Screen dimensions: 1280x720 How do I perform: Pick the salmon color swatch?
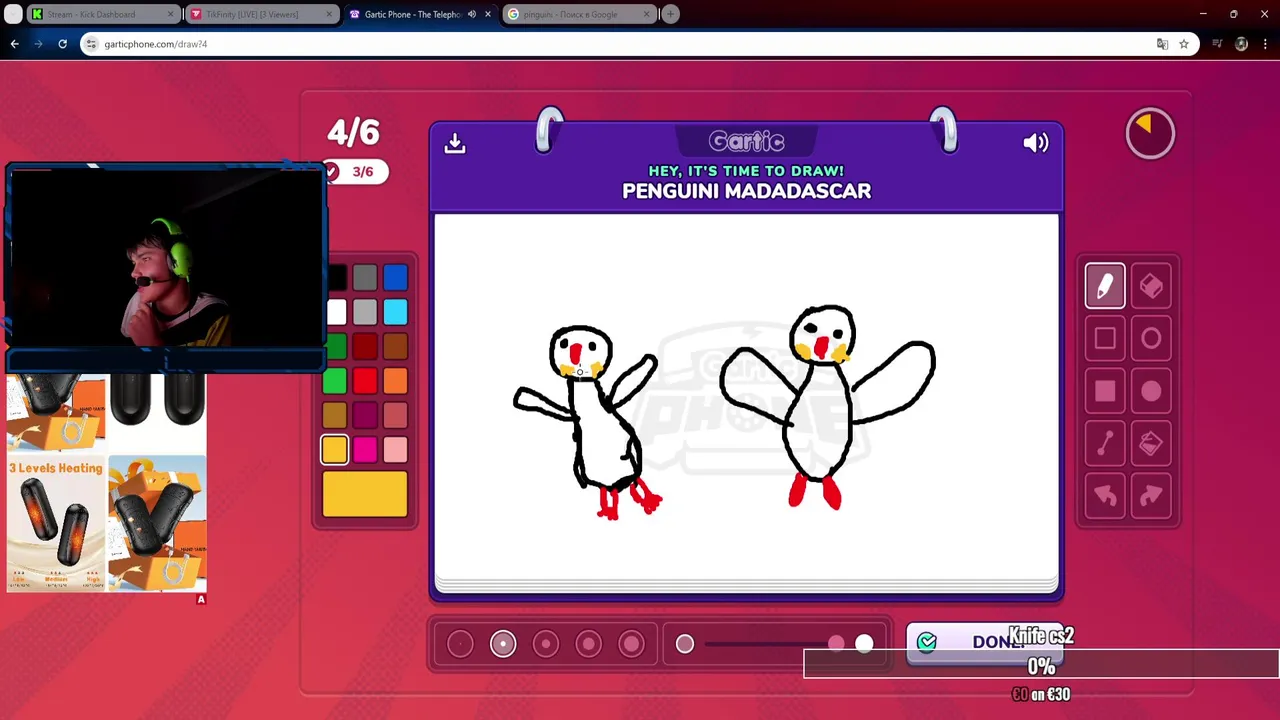pos(395,416)
